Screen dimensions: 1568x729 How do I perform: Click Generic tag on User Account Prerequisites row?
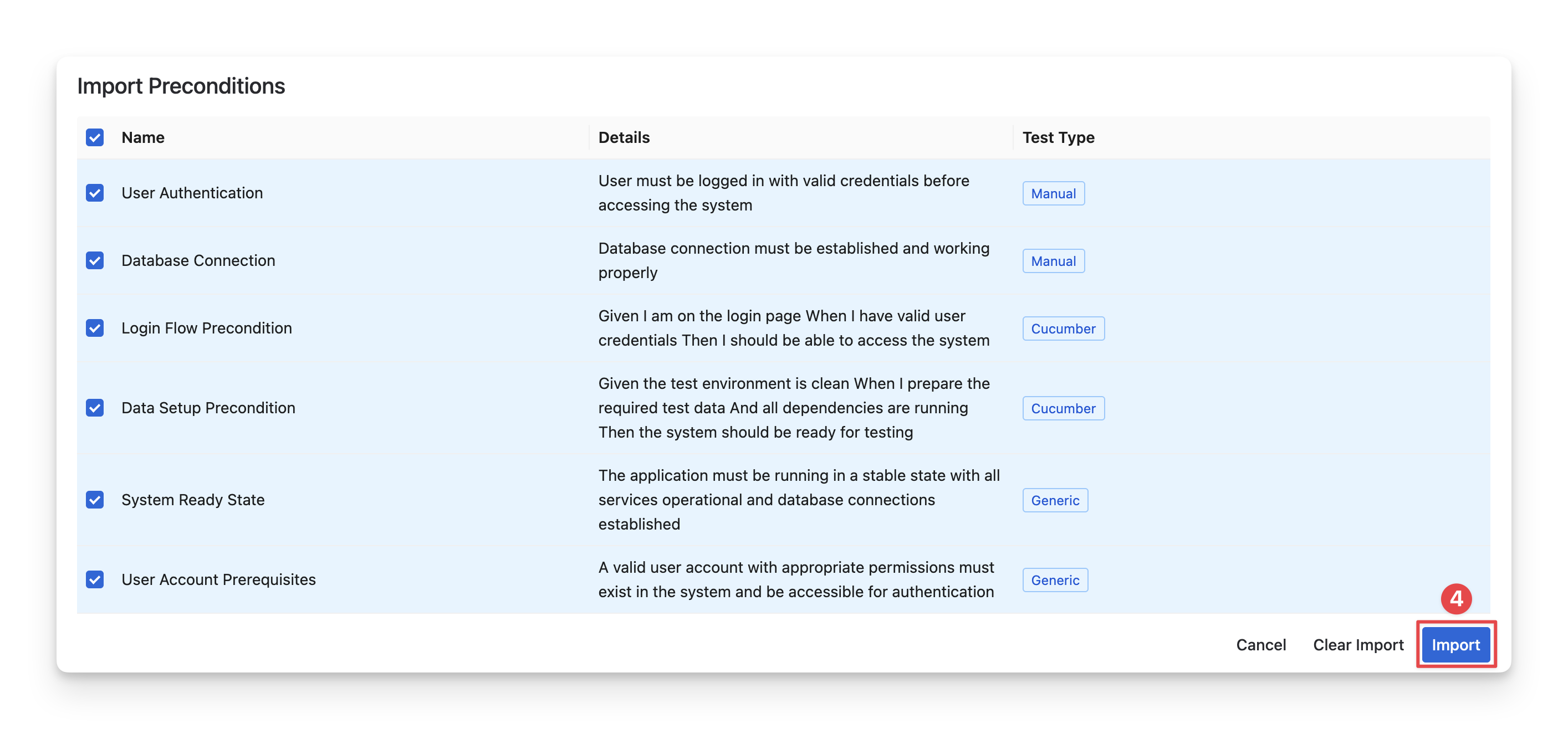1055,580
